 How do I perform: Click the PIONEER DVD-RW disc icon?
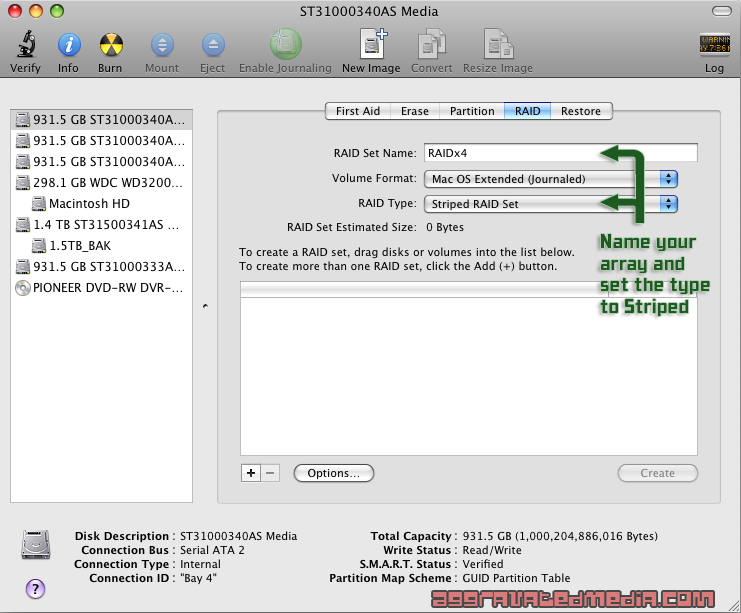pos(23,288)
